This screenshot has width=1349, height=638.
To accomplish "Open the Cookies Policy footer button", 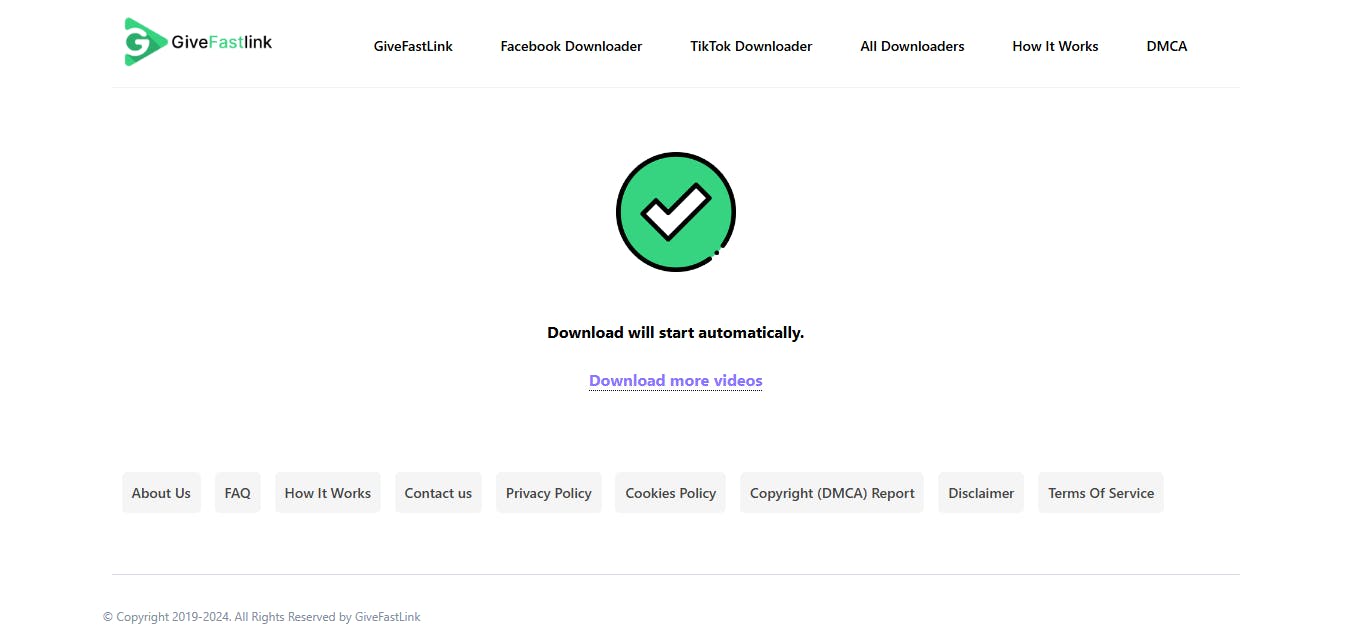I will (670, 493).
